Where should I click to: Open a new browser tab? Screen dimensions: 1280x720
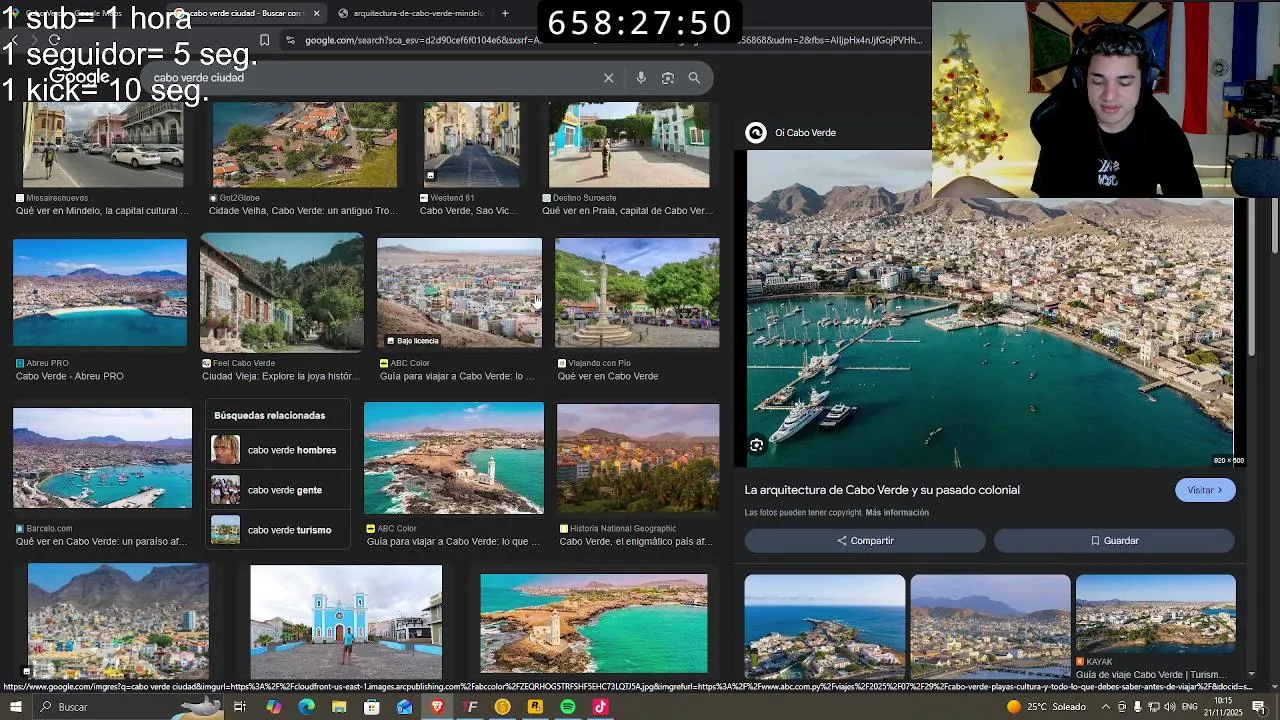pos(505,13)
